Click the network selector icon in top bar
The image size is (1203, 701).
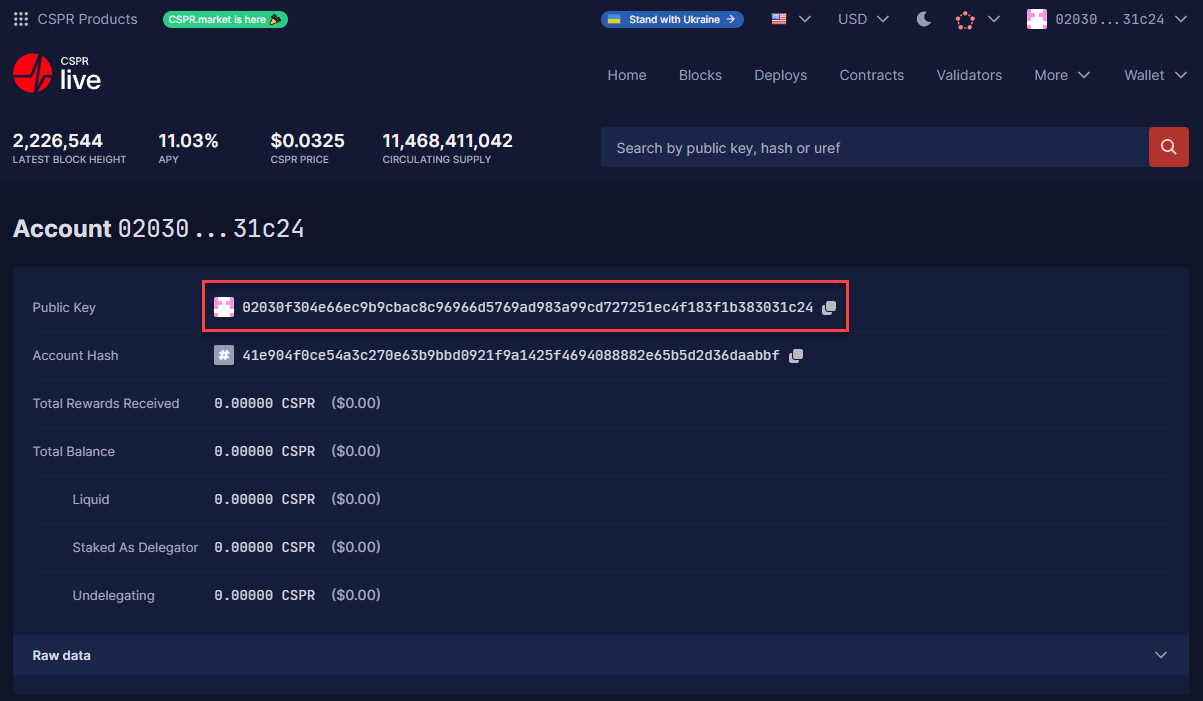965,19
